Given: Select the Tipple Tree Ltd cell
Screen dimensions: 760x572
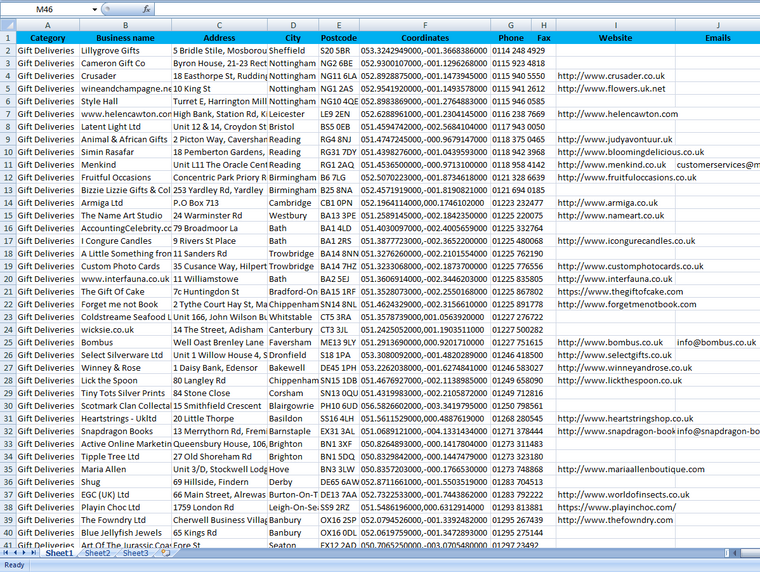Looking at the screenshot, I should click(x=125, y=457).
